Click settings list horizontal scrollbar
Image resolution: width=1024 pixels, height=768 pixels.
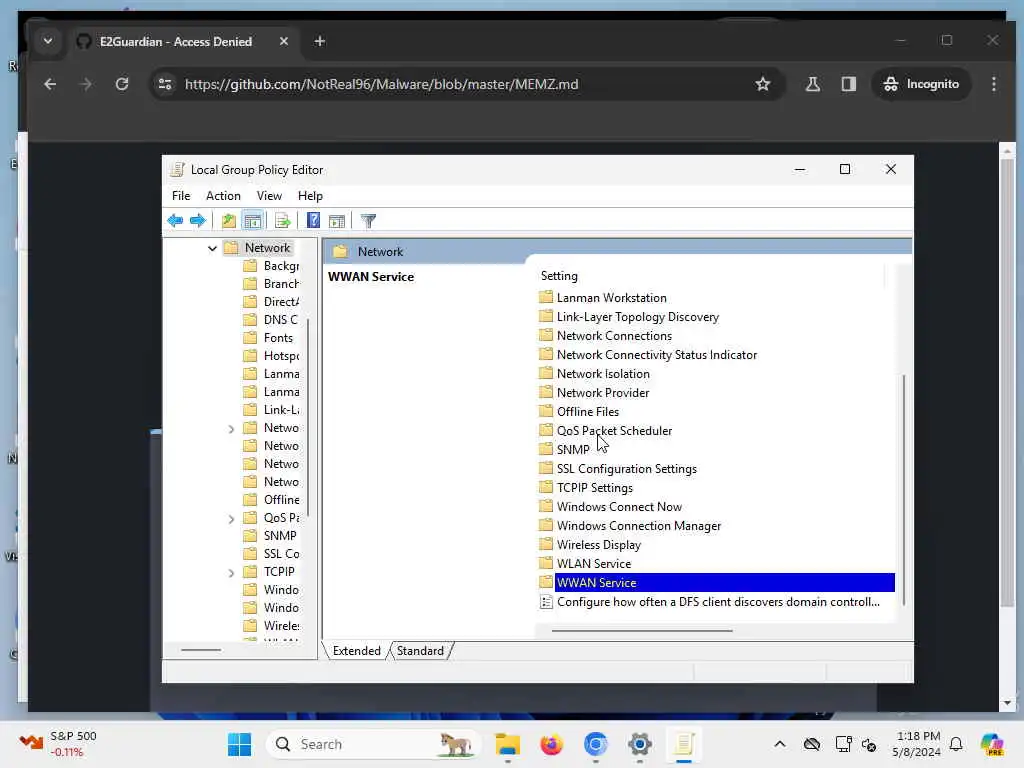click(x=642, y=631)
